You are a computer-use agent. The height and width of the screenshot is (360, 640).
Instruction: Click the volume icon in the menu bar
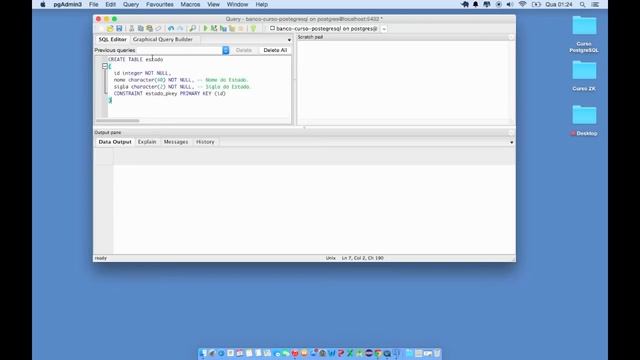[x=510, y=4]
